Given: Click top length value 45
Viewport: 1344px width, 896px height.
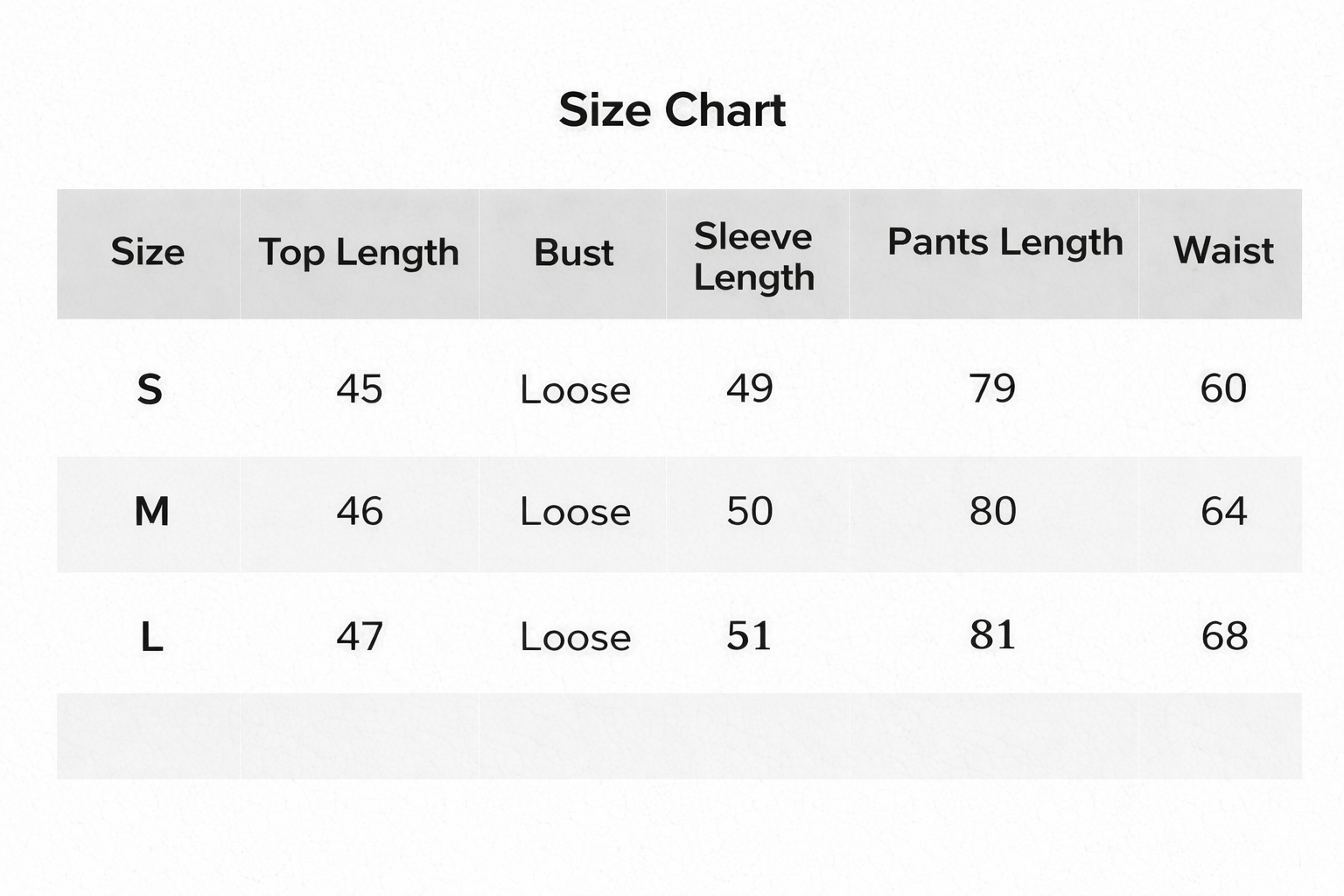Looking at the screenshot, I should click(360, 388).
